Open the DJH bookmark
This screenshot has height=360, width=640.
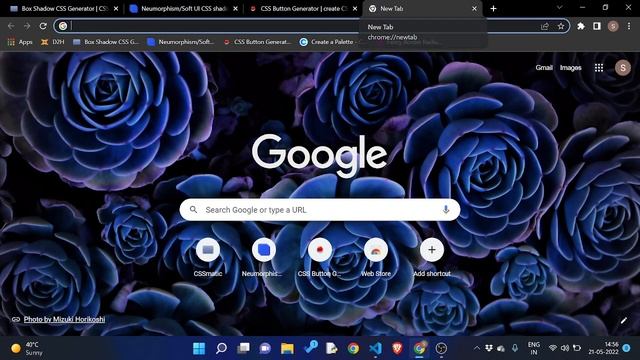tap(53, 42)
